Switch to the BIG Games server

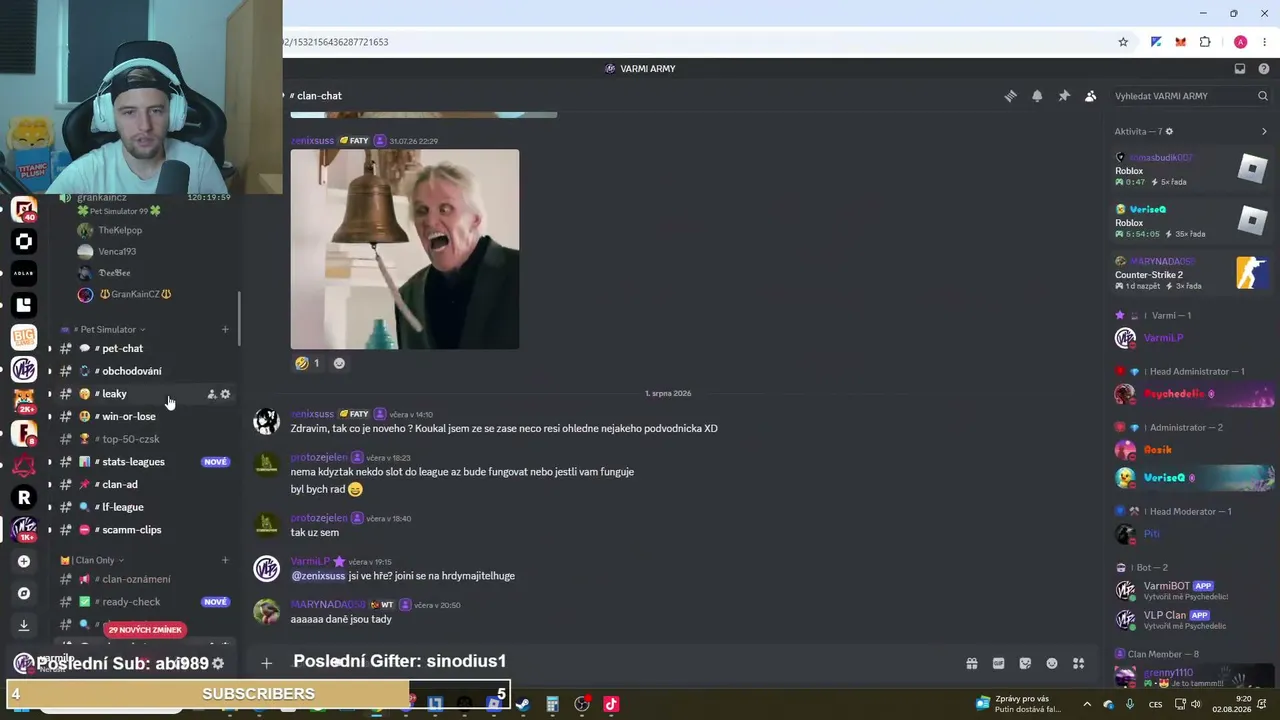point(24,337)
